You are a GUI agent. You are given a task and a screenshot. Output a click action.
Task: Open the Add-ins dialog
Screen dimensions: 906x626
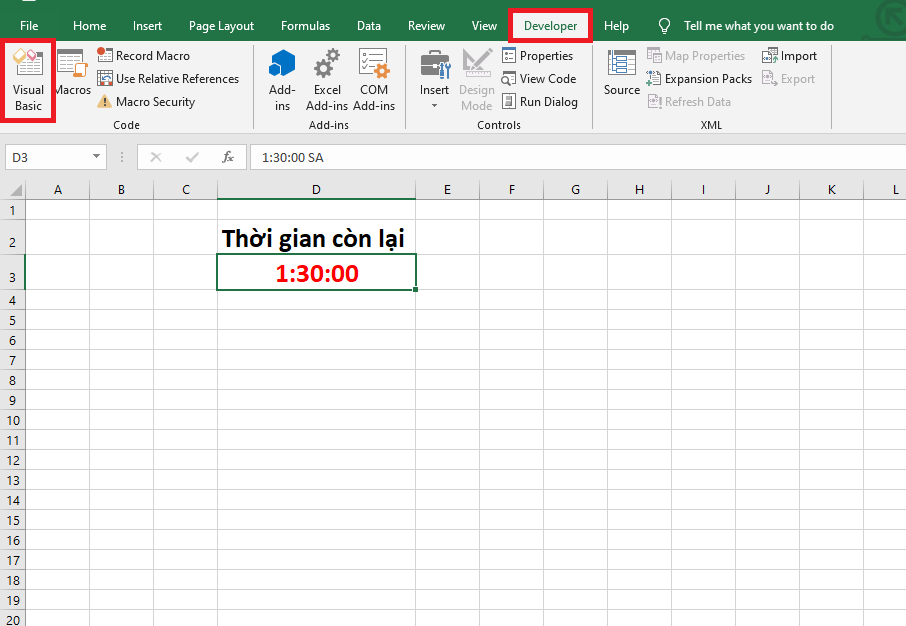coord(282,80)
